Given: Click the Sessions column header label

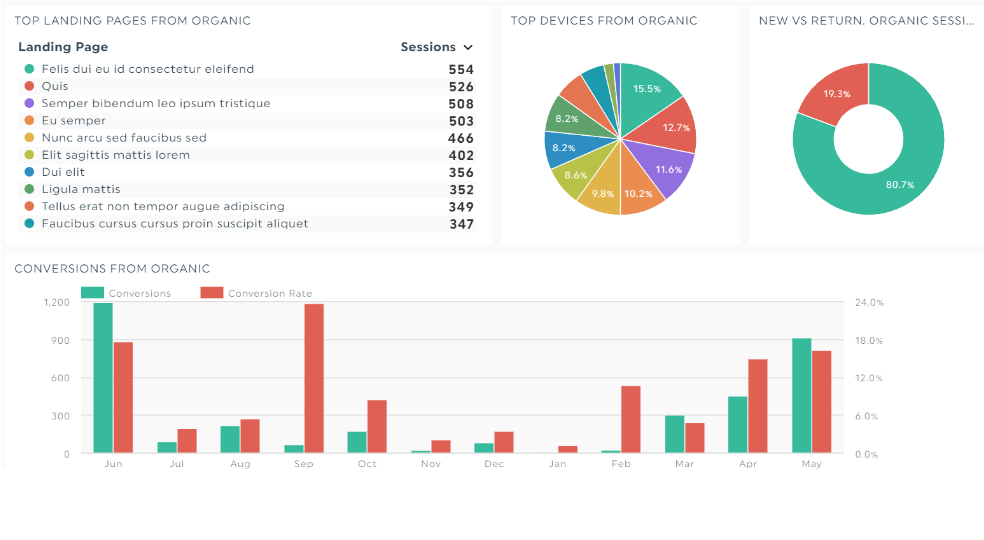Looking at the screenshot, I should (x=428, y=47).
